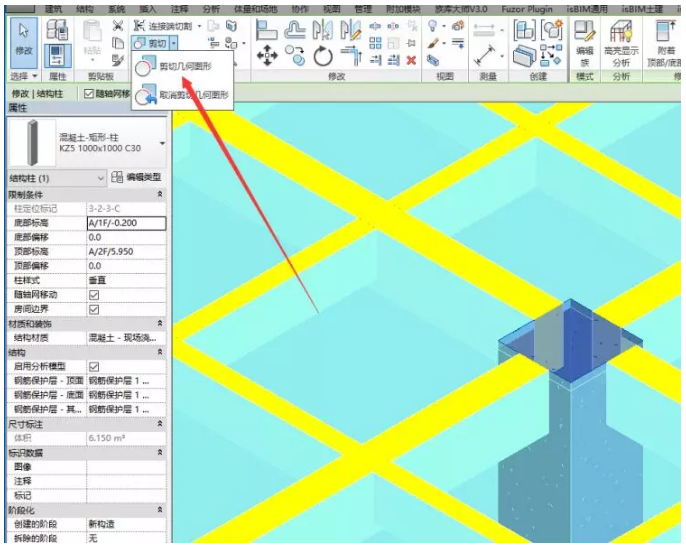Select the Split Element tool
Screen dimensions: 686x547
click(x=375, y=27)
